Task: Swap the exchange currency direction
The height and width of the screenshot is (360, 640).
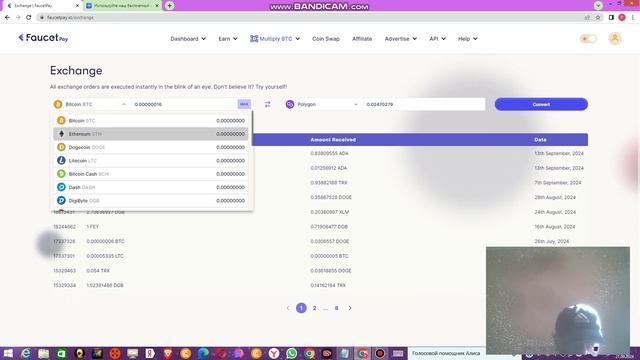Action: coord(267,104)
